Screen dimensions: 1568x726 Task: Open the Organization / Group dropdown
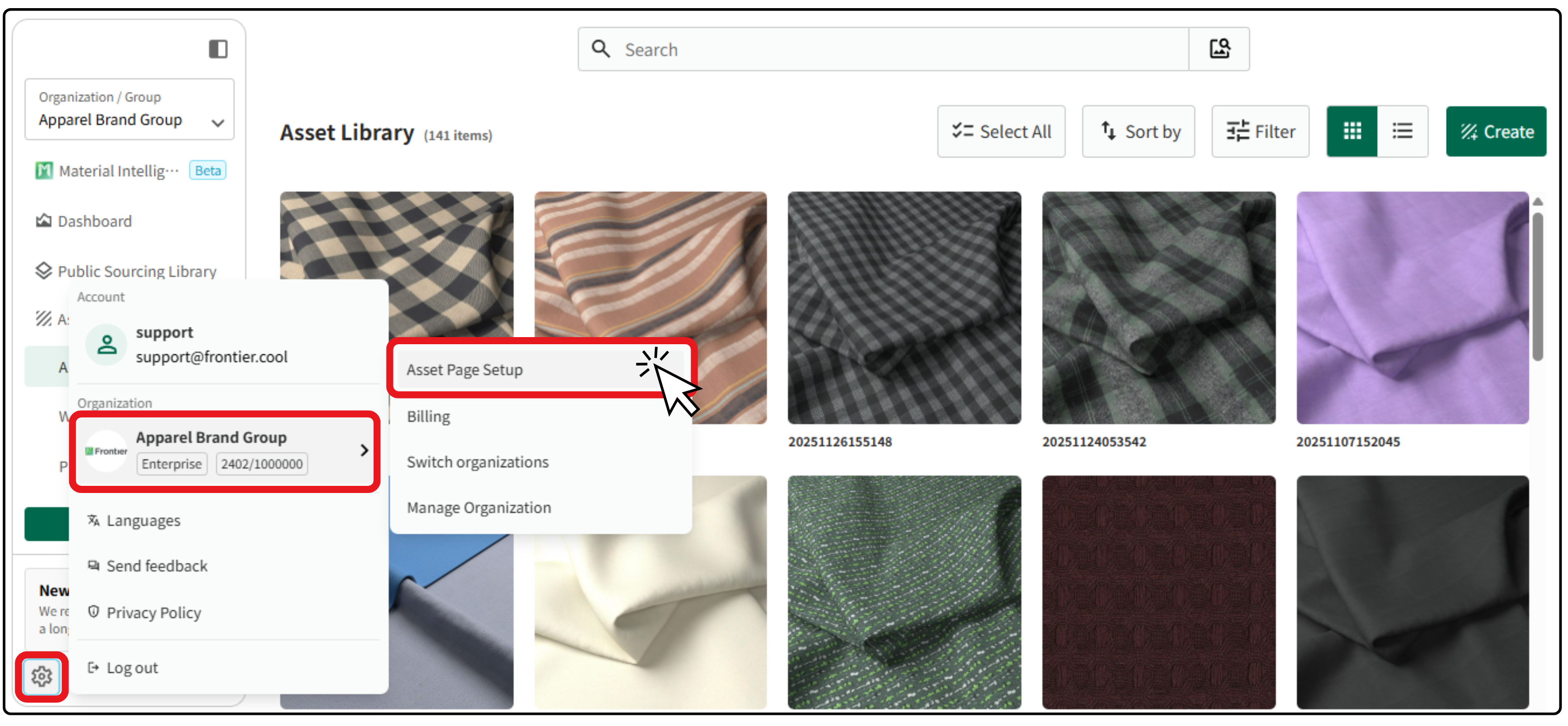(x=129, y=110)
